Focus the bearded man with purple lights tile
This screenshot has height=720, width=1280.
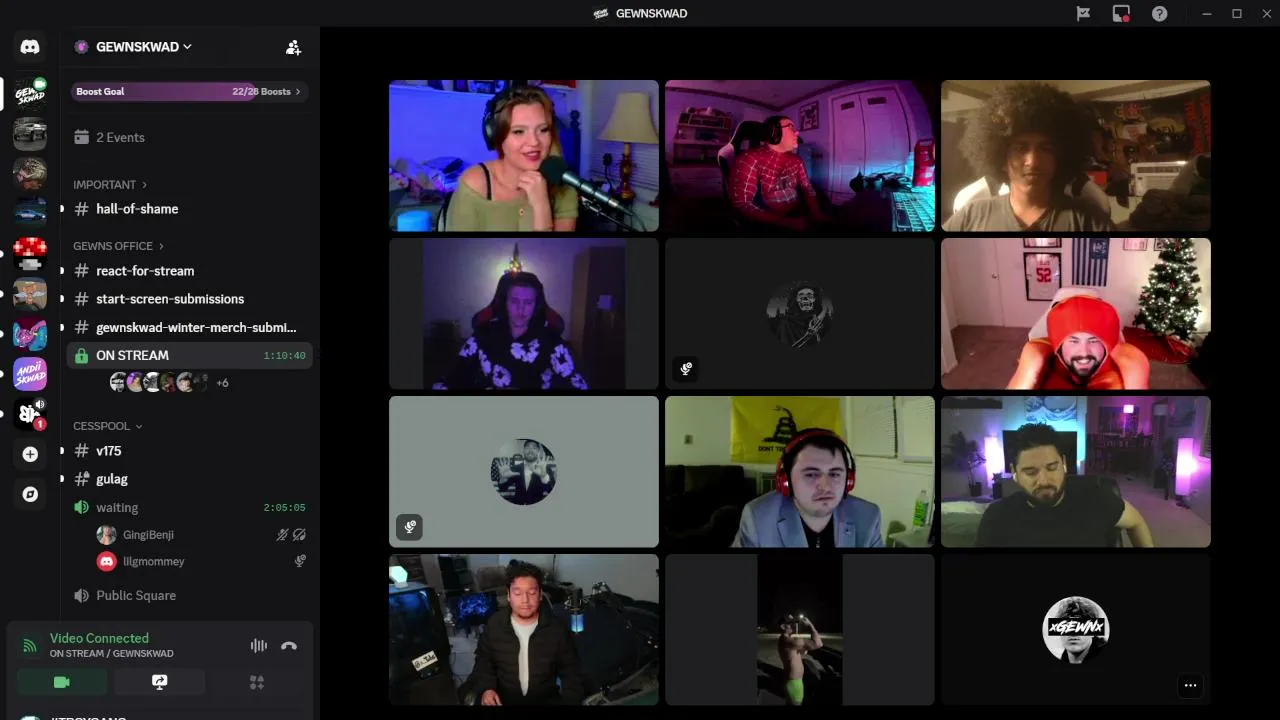tap(1076, 472)
